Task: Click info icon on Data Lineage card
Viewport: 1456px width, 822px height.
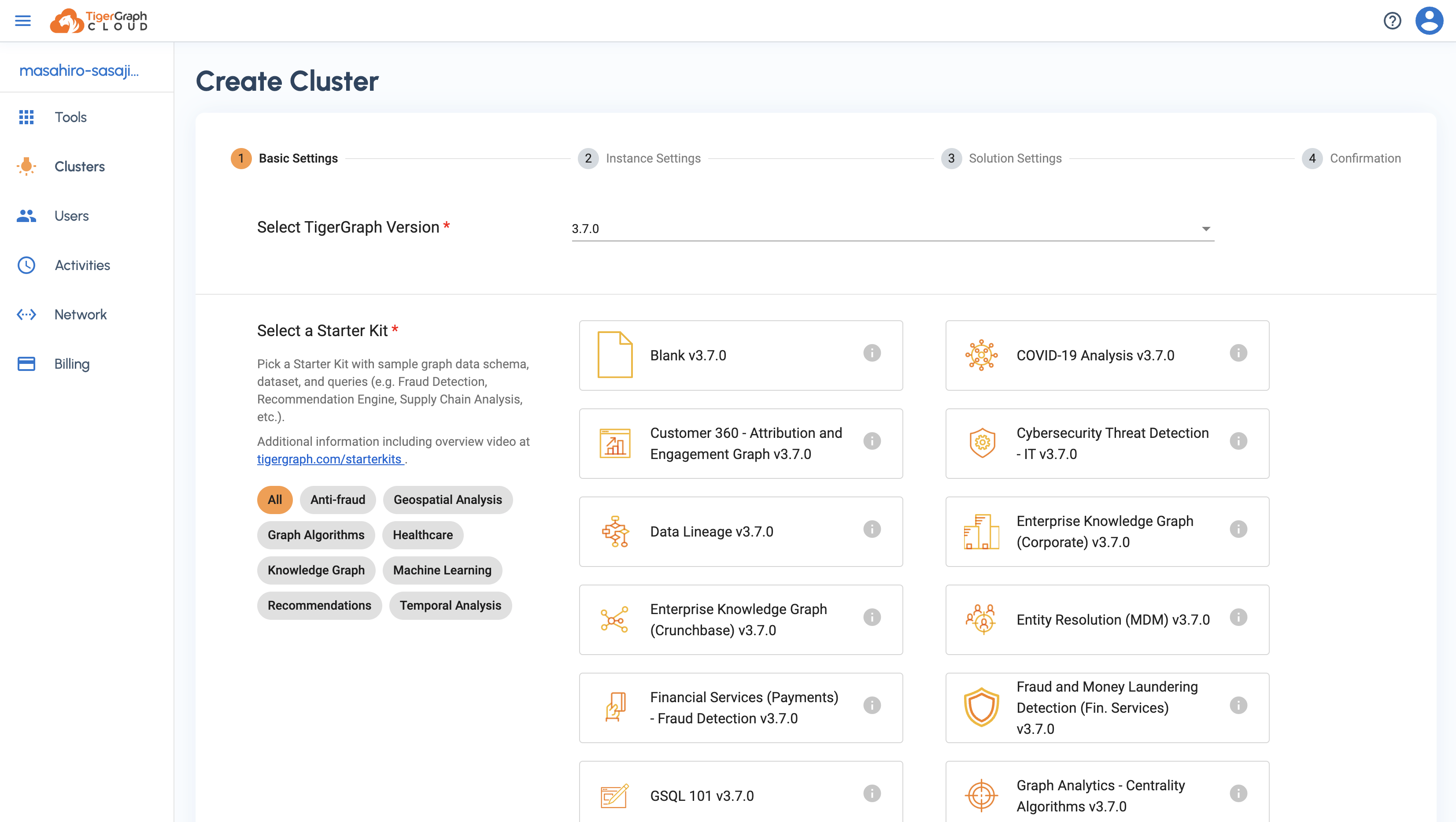Action: tap(872, 530)
